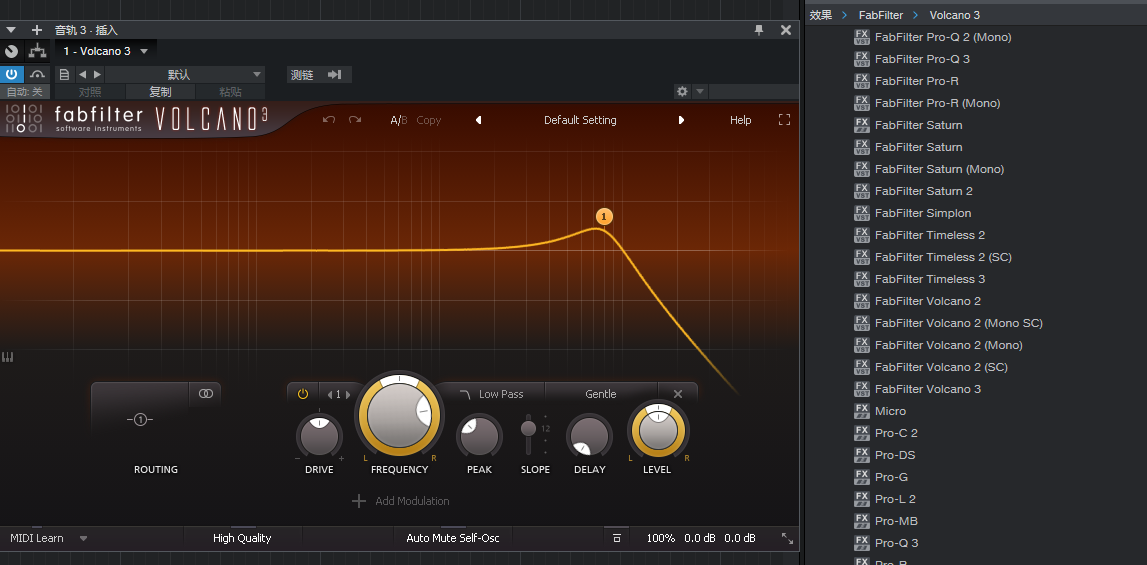Image resolution: width=1147 pixels, height=565 pixels.
Task: Open the MIDI Learn dropdown arrow
Action: pos(83,538)
